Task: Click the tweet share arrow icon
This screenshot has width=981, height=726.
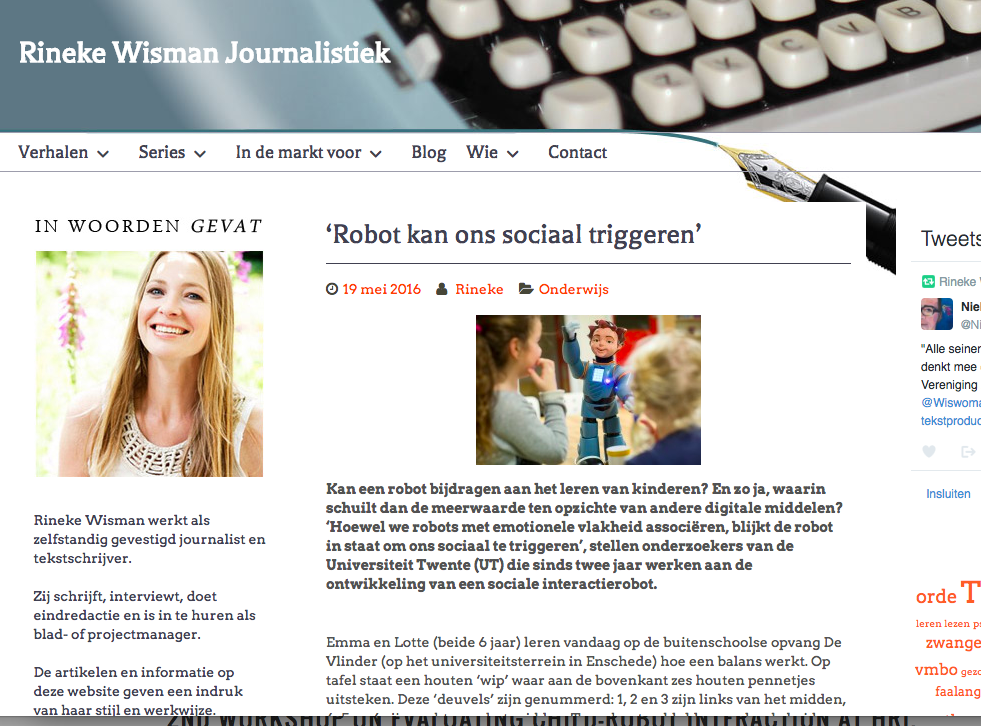Action: tap(967, 452)
